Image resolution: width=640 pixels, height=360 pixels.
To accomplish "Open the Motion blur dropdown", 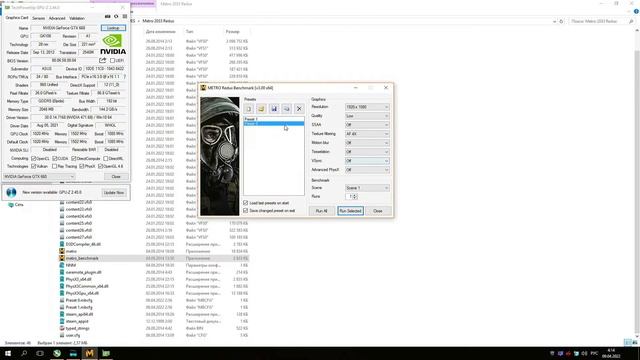I will [x=367, y=143].
